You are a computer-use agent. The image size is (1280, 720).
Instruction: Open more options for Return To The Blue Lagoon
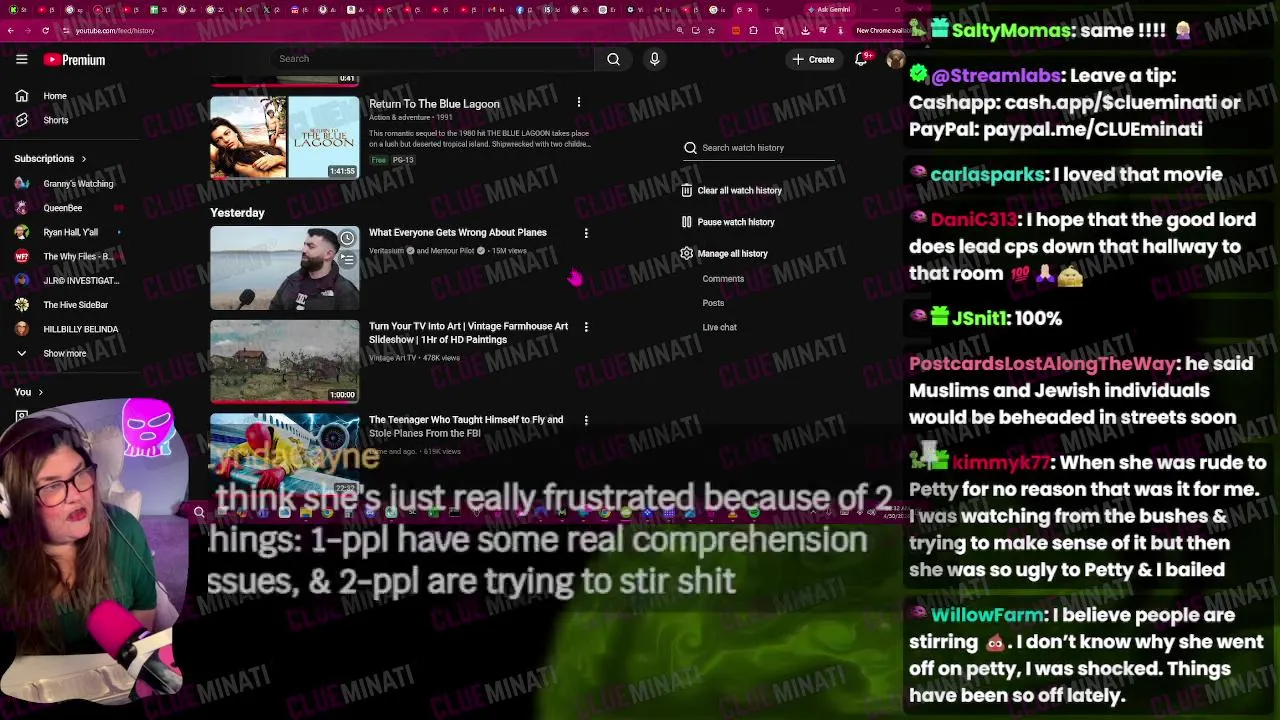[x=578, y=102]
